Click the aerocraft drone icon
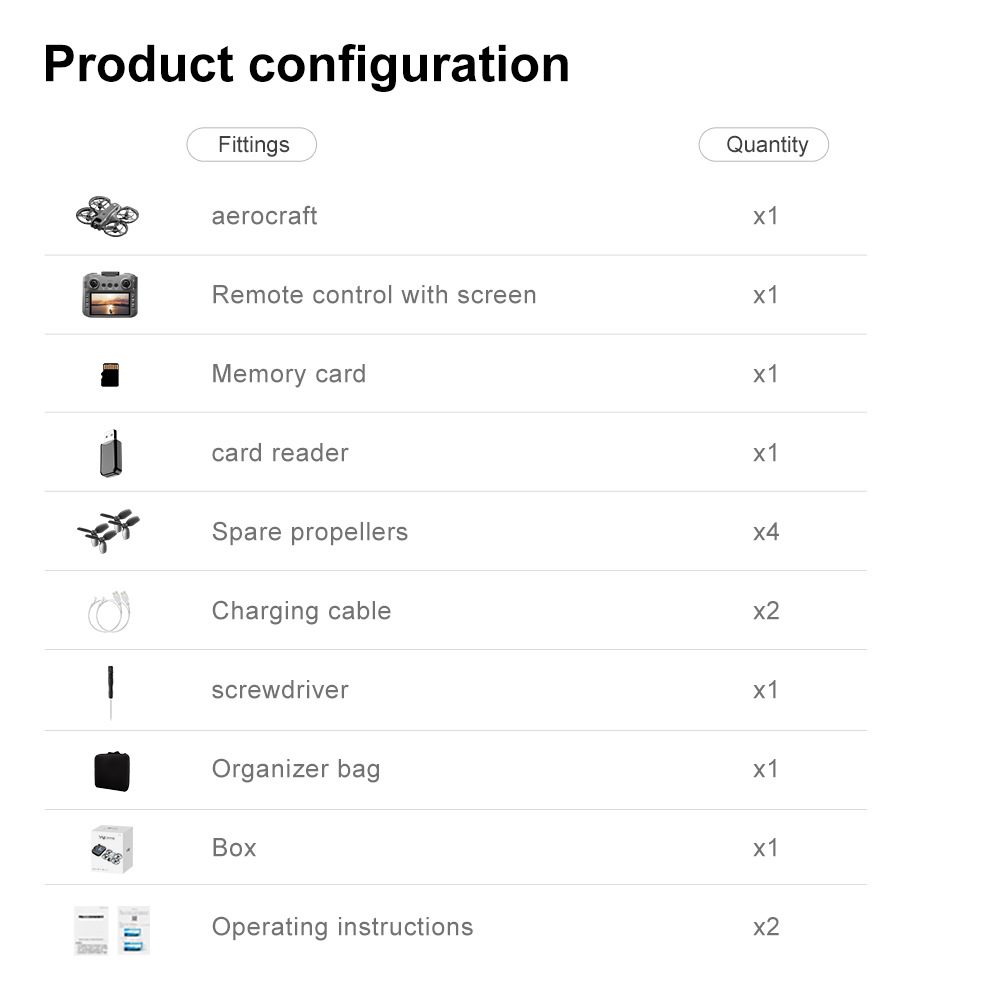The image size is (1000, 1000). click(x=108, y=215)
